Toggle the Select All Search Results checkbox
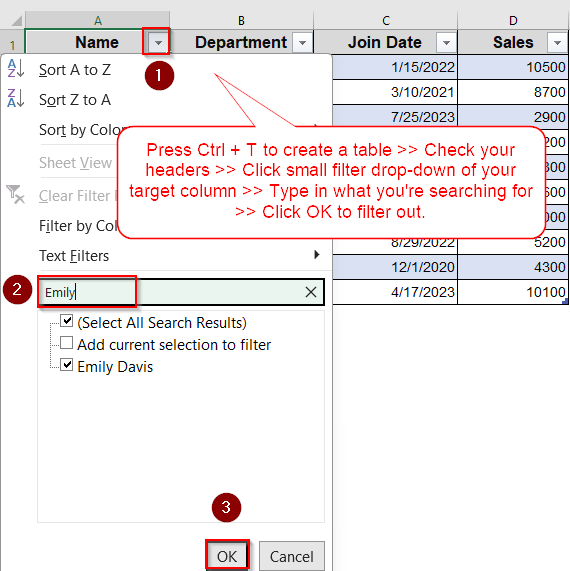This screenshot has height=571, width=570. (67, 321)
